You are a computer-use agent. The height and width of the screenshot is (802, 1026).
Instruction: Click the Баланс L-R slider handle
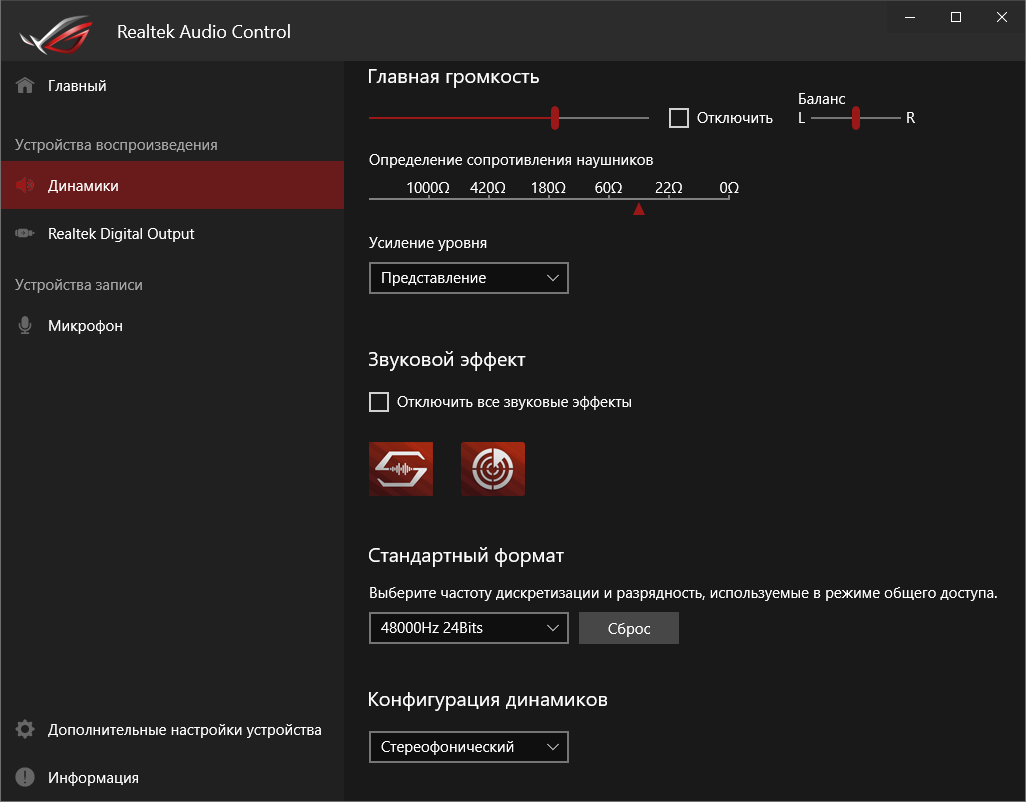click(x=856, y=118)
